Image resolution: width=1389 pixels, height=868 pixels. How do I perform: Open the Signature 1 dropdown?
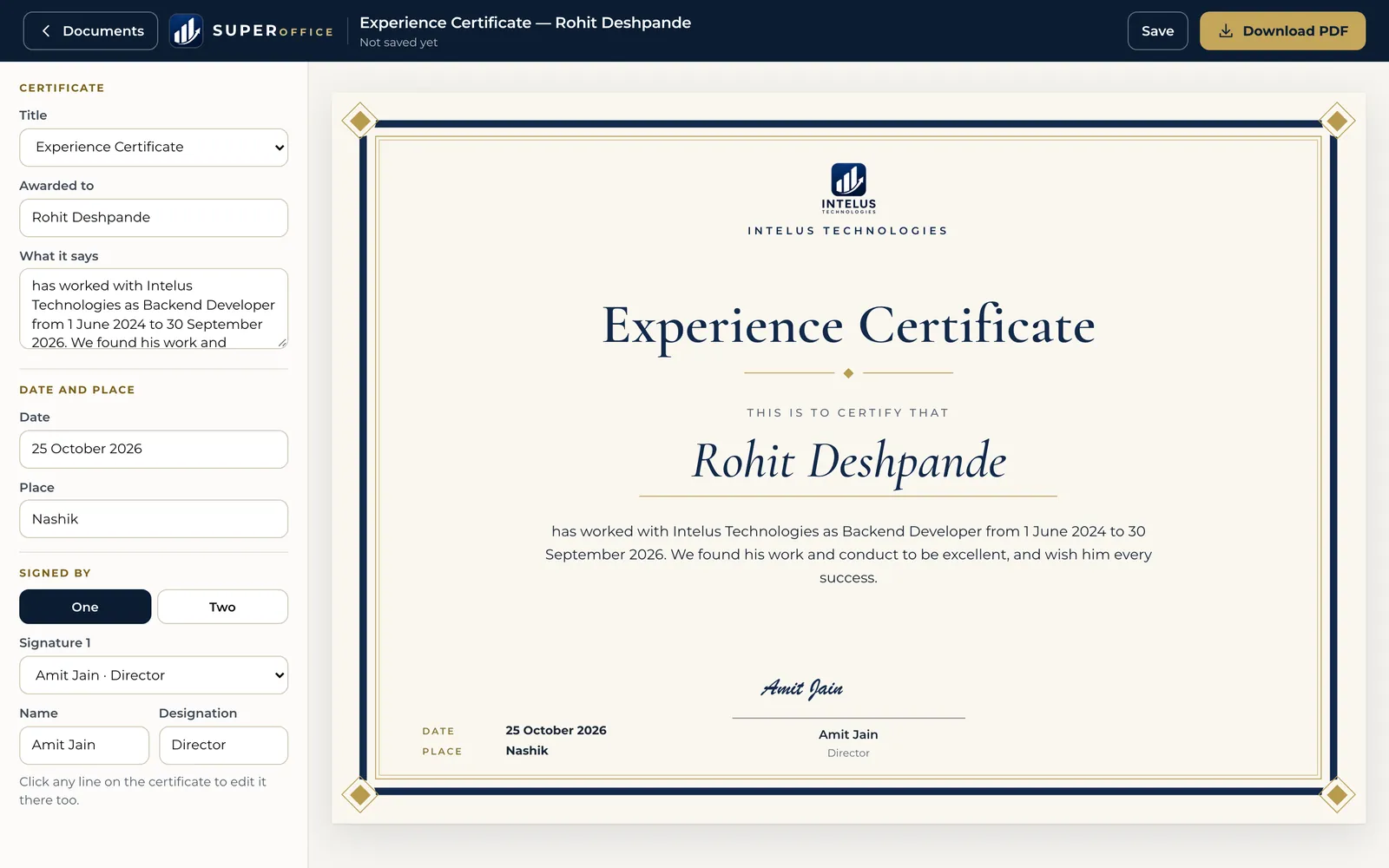pos(154,675)
